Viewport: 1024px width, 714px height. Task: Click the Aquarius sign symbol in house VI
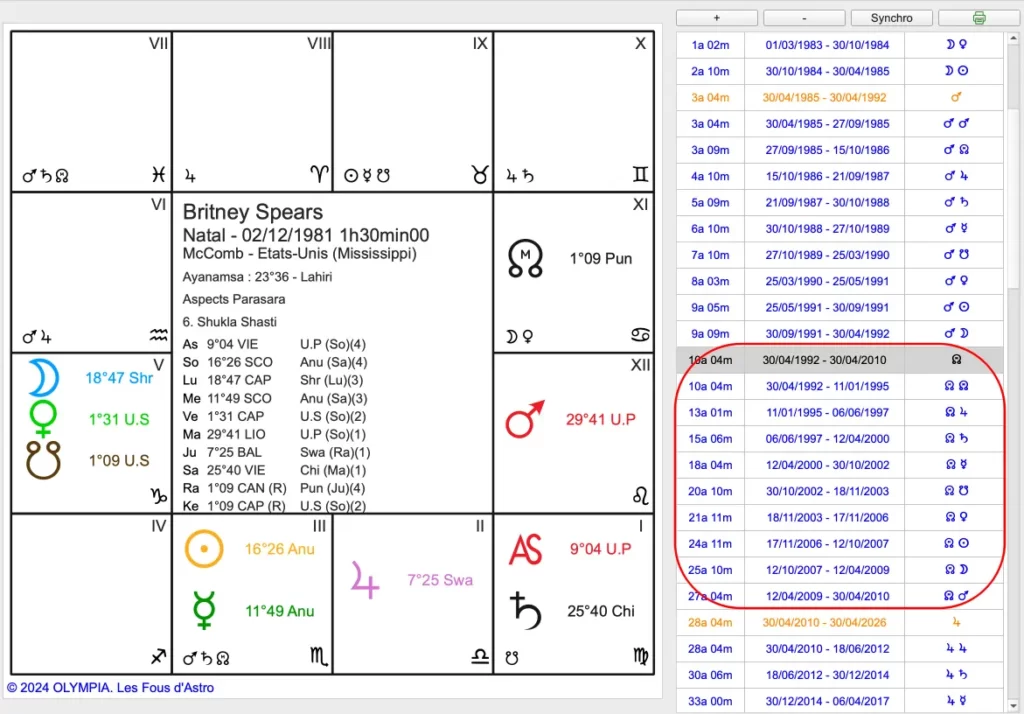click(x=158, y=335)
